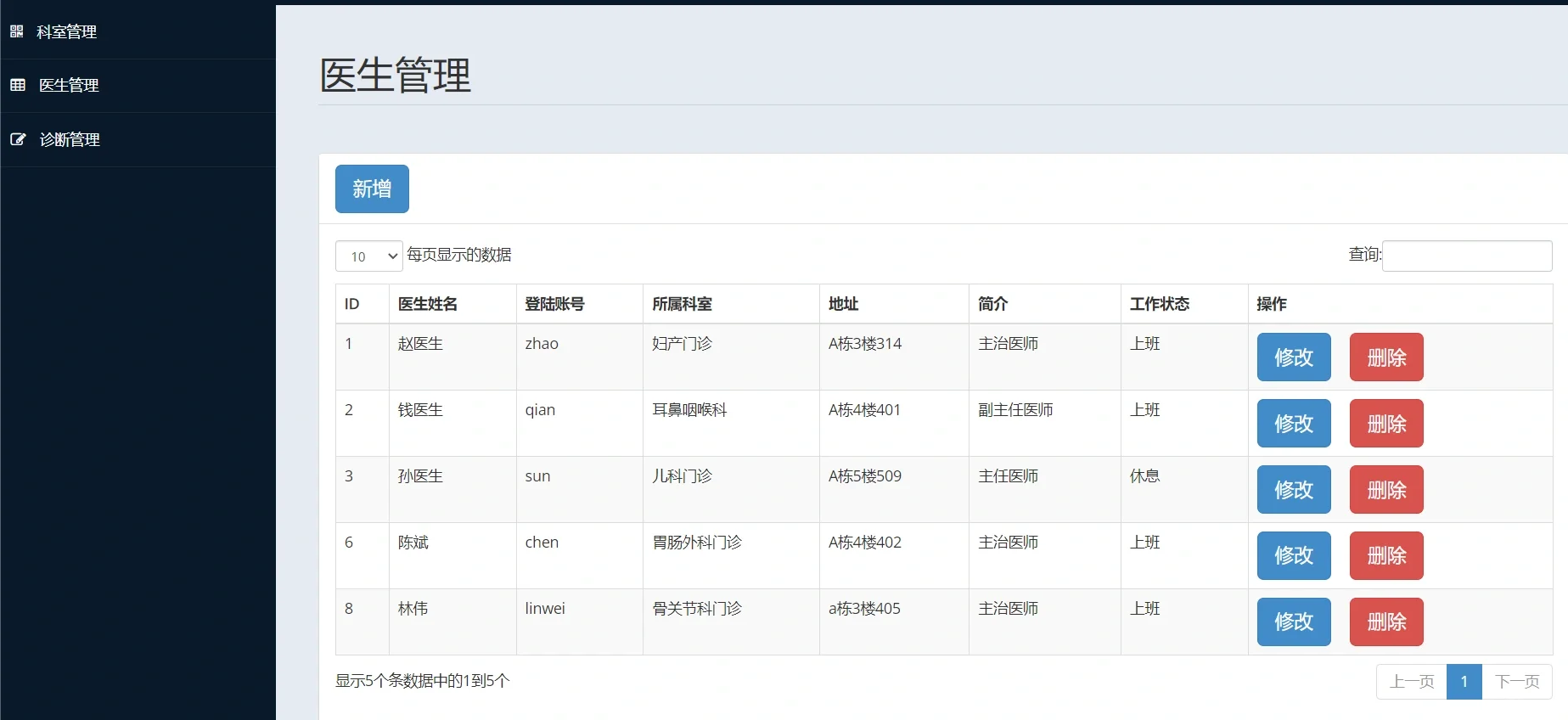
Task: Go to the 上一页 previous page
Action: pyautogui.click(x=1412, y=682)
